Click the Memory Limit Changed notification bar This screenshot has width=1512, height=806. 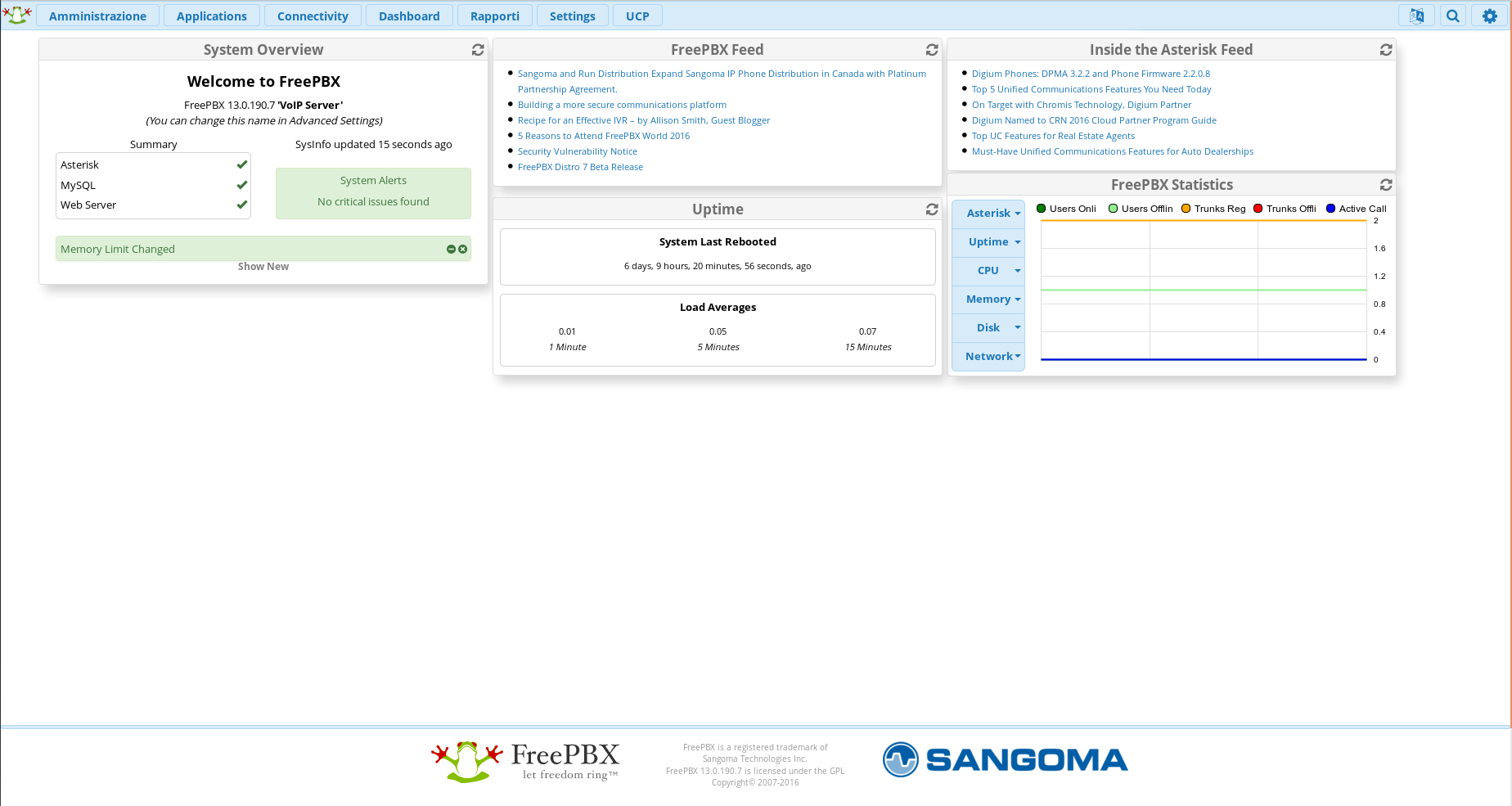point(263,249)
